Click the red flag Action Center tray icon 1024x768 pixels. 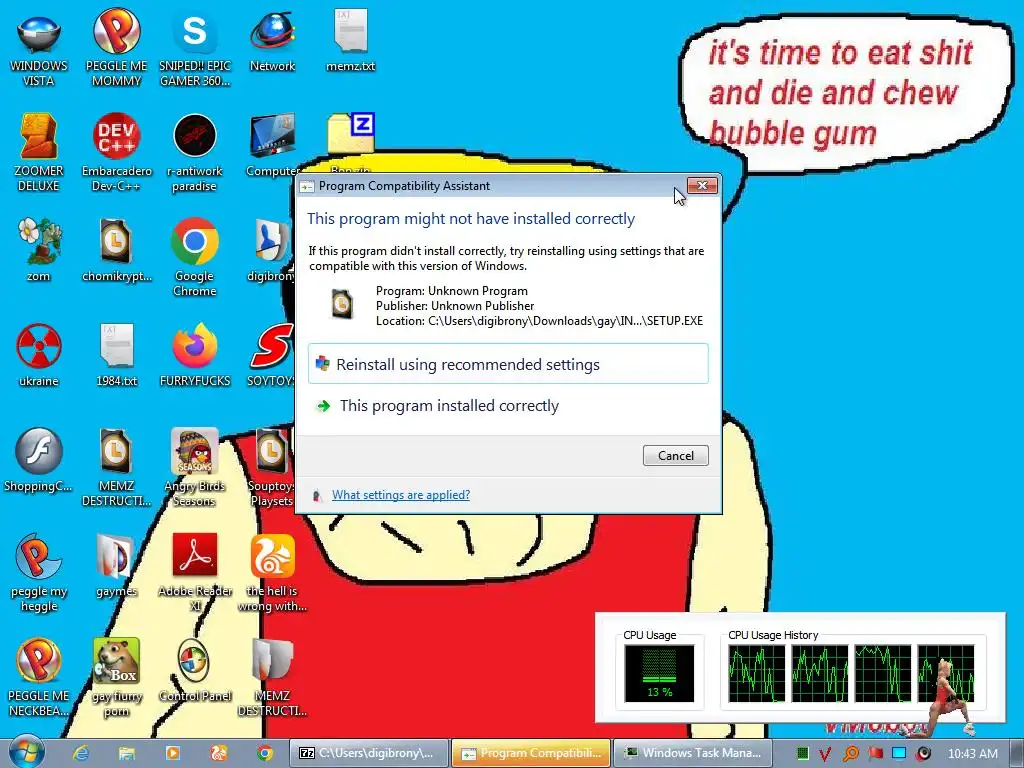tap(875, 754)
